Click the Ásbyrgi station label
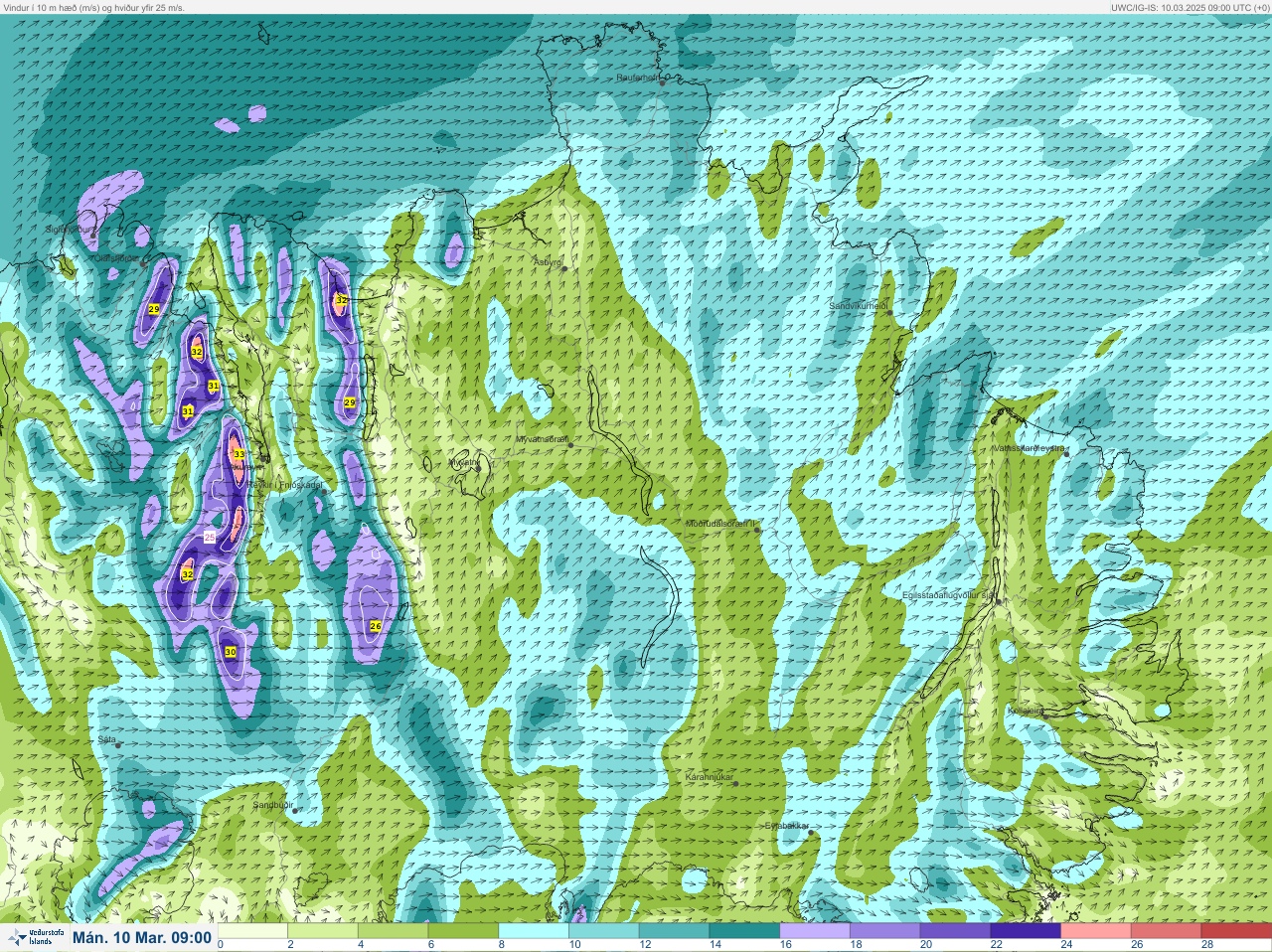This screenshot has height=952, width=1272. (548, 262)
